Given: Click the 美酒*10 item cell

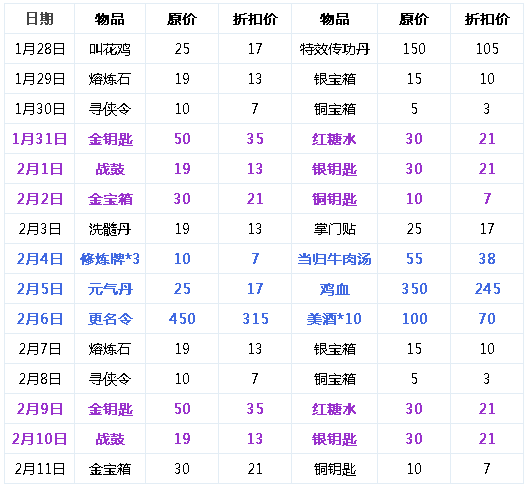Looking at the screenshot, I should point(334,319).
